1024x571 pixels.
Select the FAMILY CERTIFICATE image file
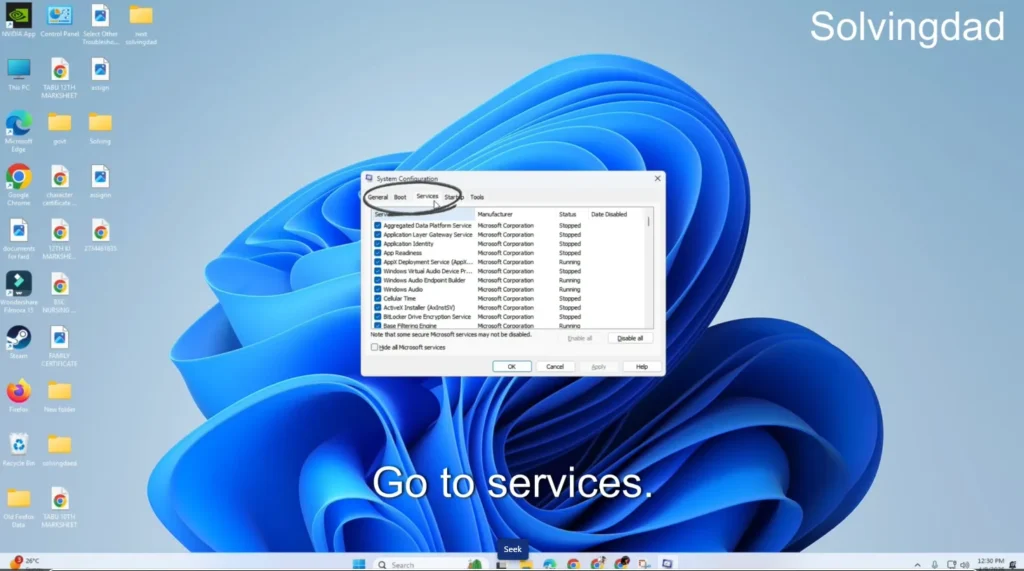(59, 346)
